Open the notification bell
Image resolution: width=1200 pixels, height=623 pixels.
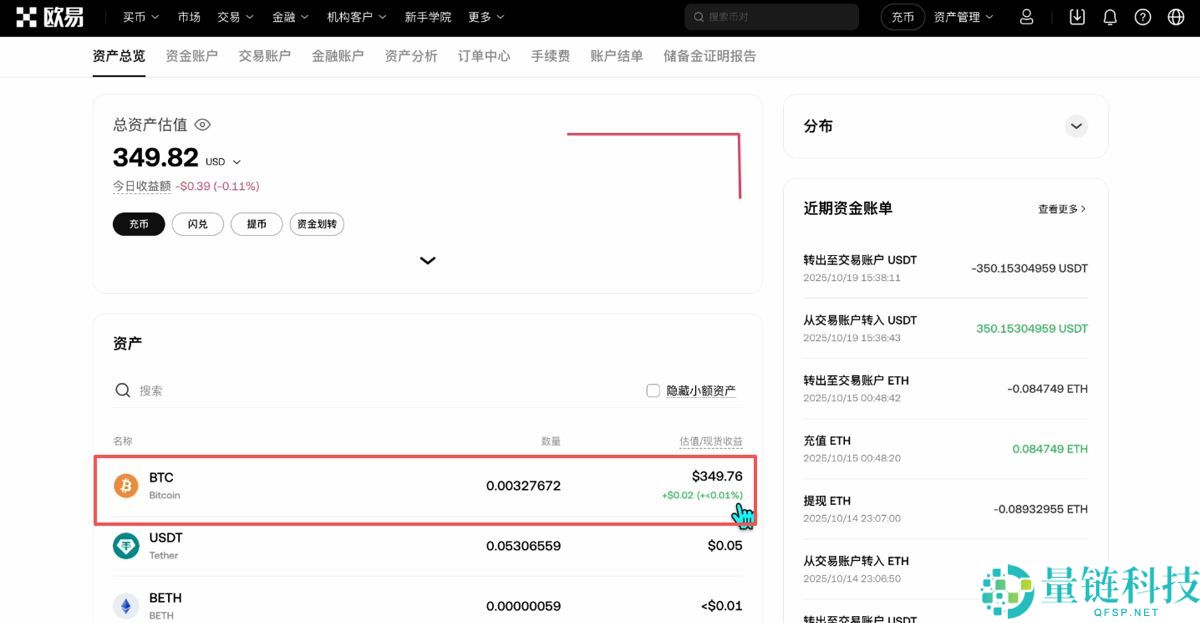pos(1110,16)
